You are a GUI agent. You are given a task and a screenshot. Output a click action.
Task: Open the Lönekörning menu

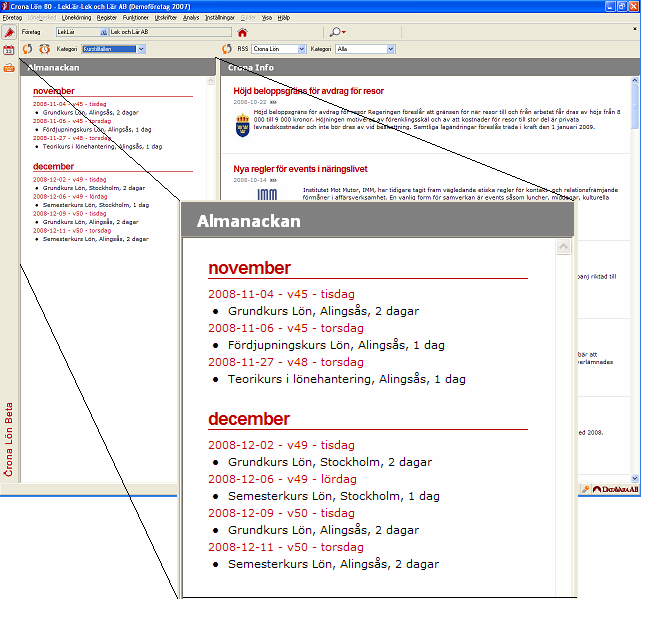[x=76, y=18]
